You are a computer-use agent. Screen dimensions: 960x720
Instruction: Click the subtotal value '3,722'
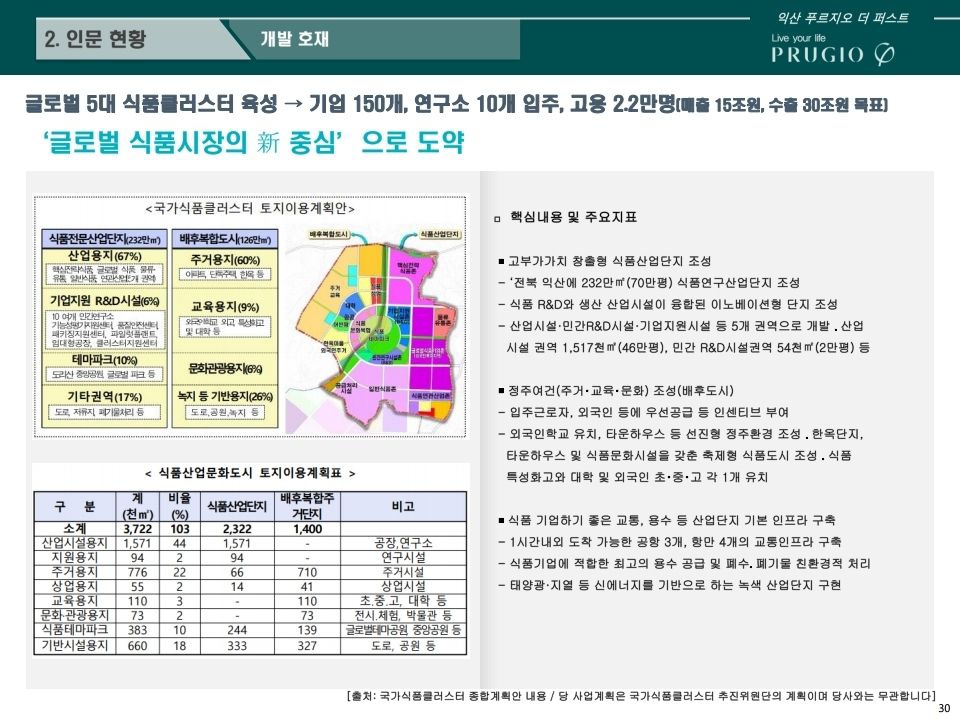click(x=138, y=529)
